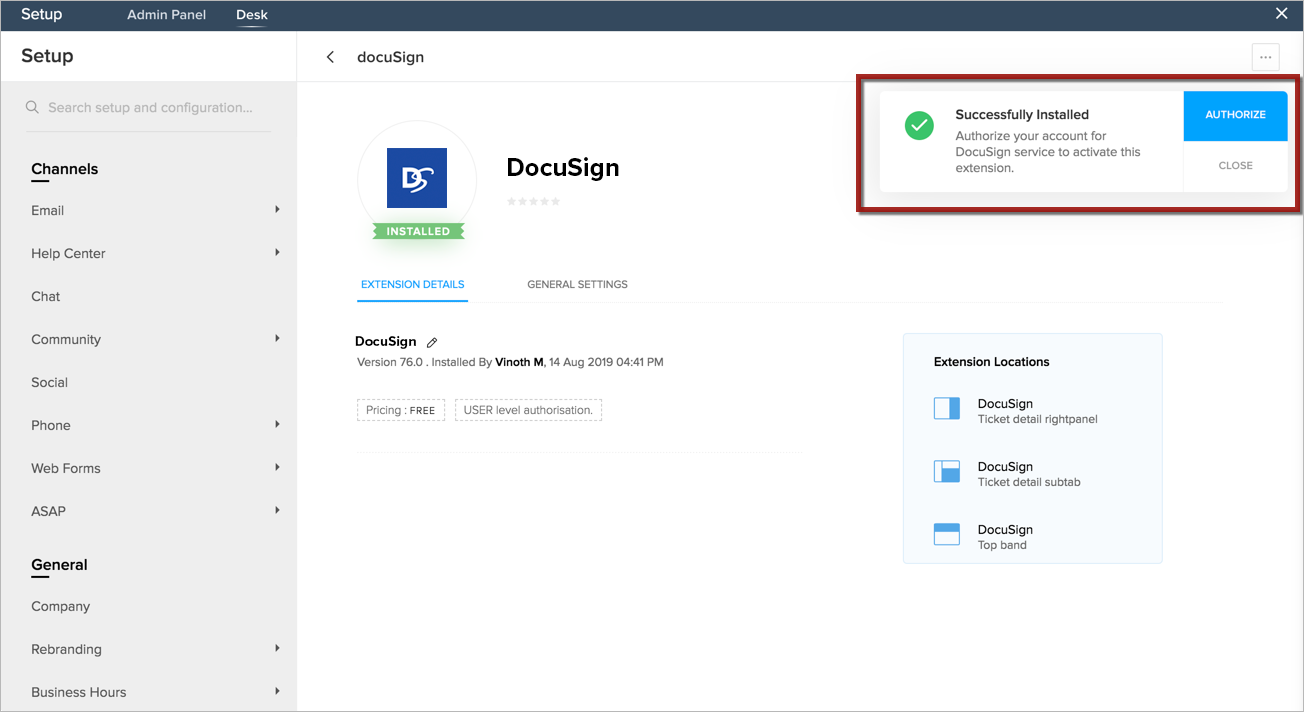Click the Community menu item
1304x712 pixels.
66,339
